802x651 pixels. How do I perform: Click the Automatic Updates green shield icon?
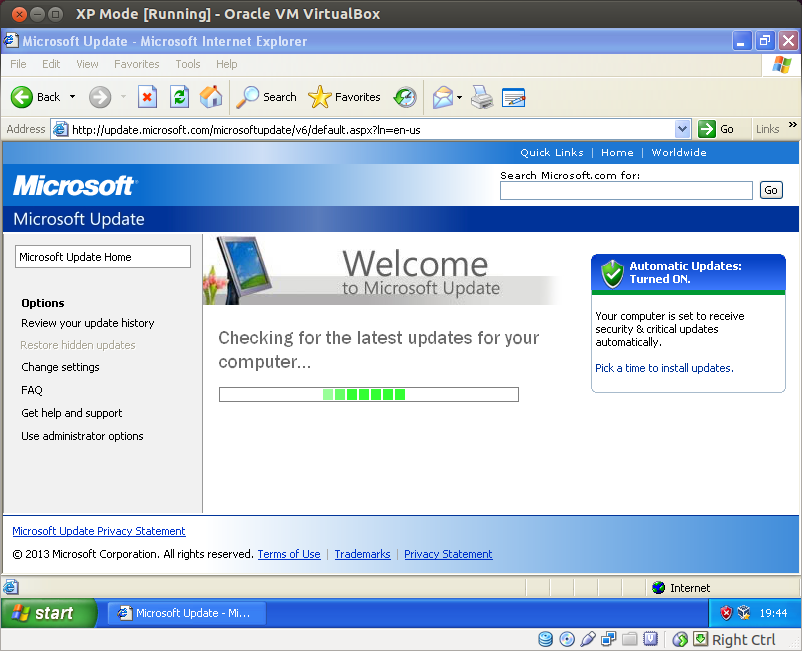pos(612,273)
